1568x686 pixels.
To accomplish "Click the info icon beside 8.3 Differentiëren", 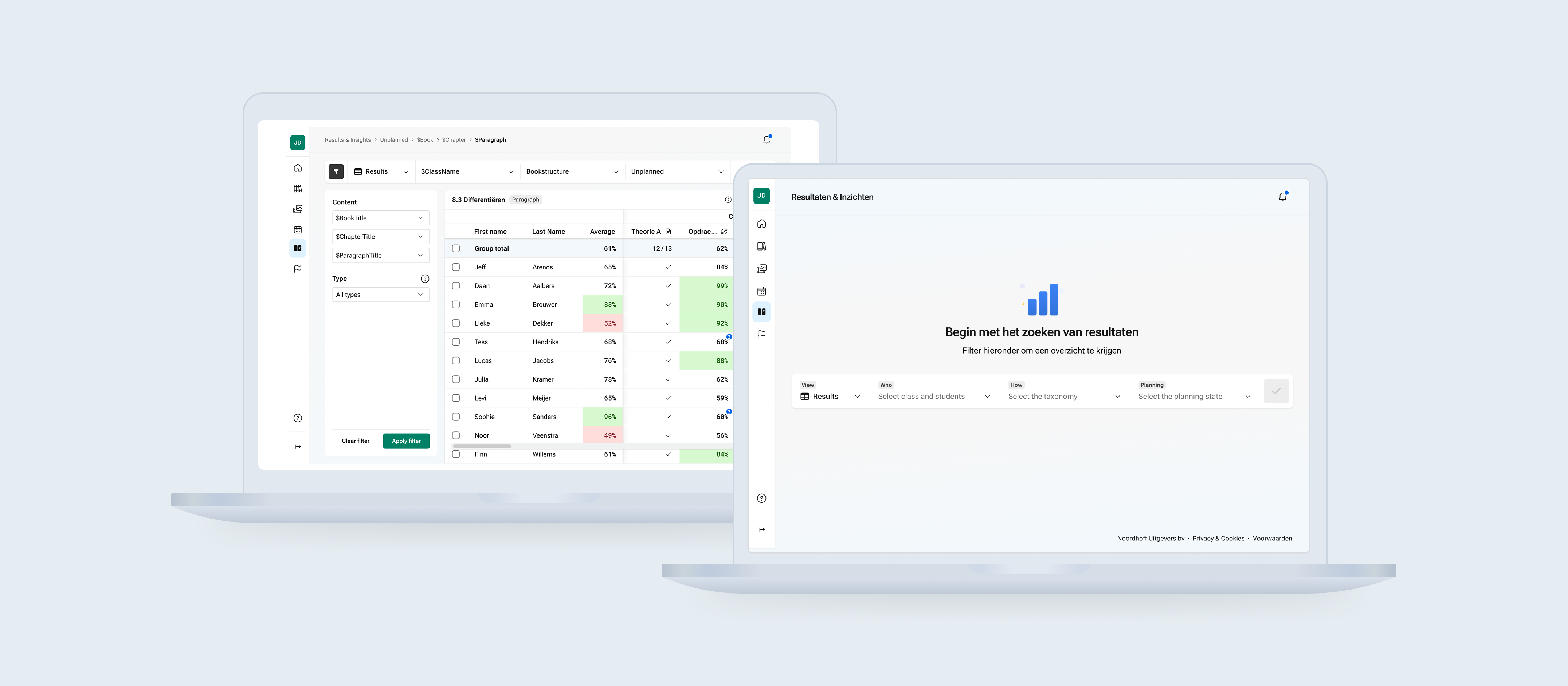I will 728,200.
